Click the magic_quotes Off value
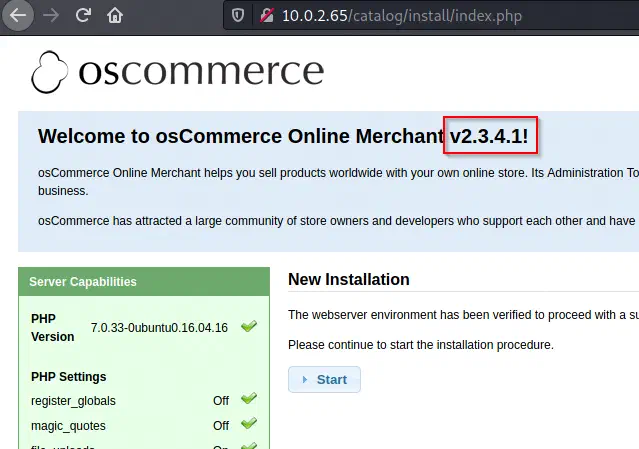639x449 pixels. tap(221, 426)
